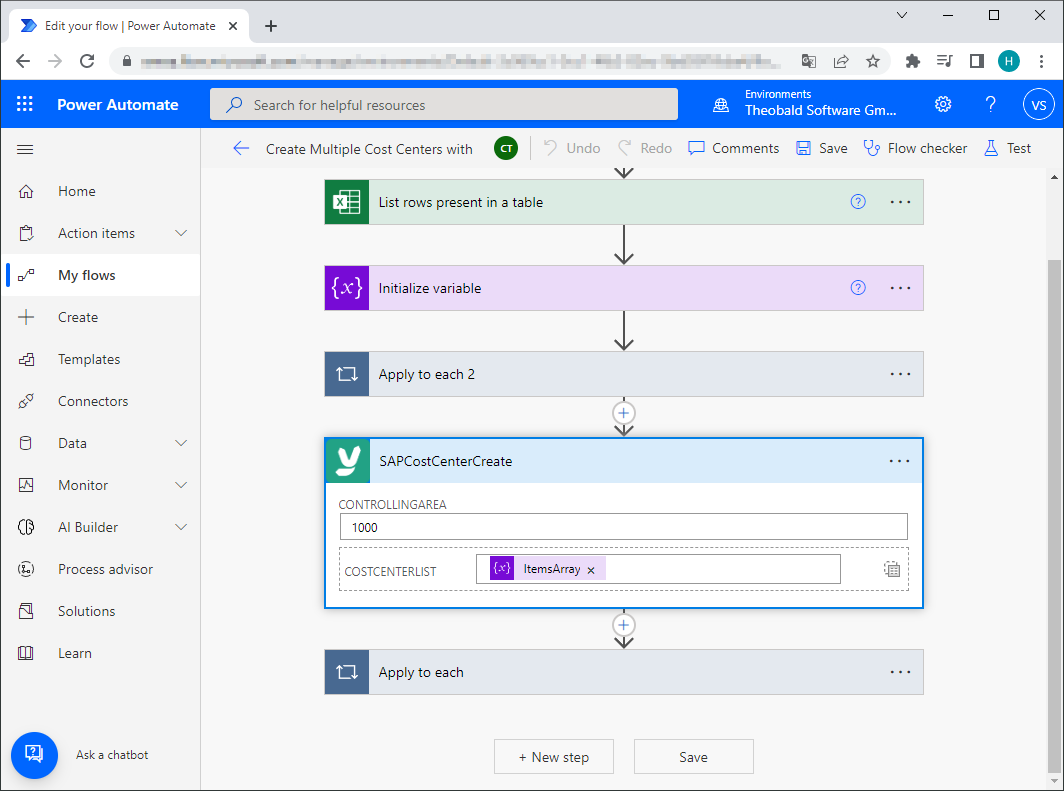1064x791 pixels.
Task: Save the flow from the toolbar
Action: click(x=822, y=149)
